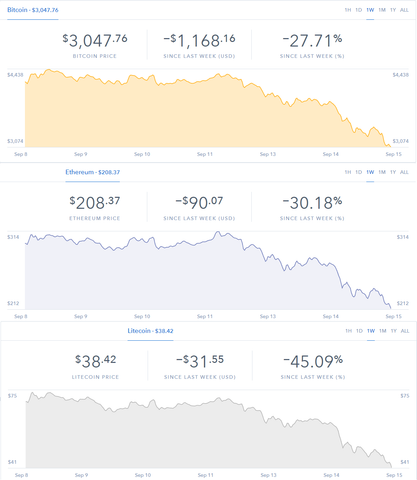This screenshot has height=480, width=417.
Task: Select 1D range on Ethereum chart
Action: (359, 172)
